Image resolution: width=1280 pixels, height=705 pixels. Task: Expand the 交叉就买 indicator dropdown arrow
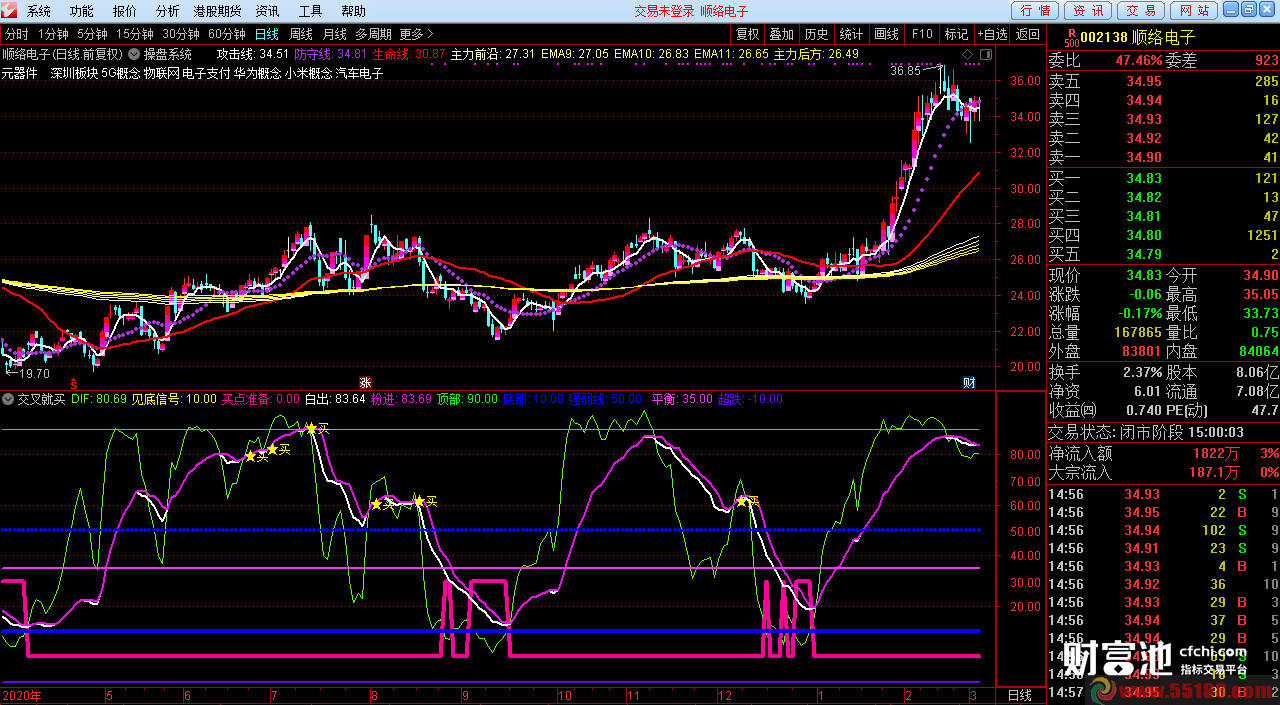(x=9, y=399)
